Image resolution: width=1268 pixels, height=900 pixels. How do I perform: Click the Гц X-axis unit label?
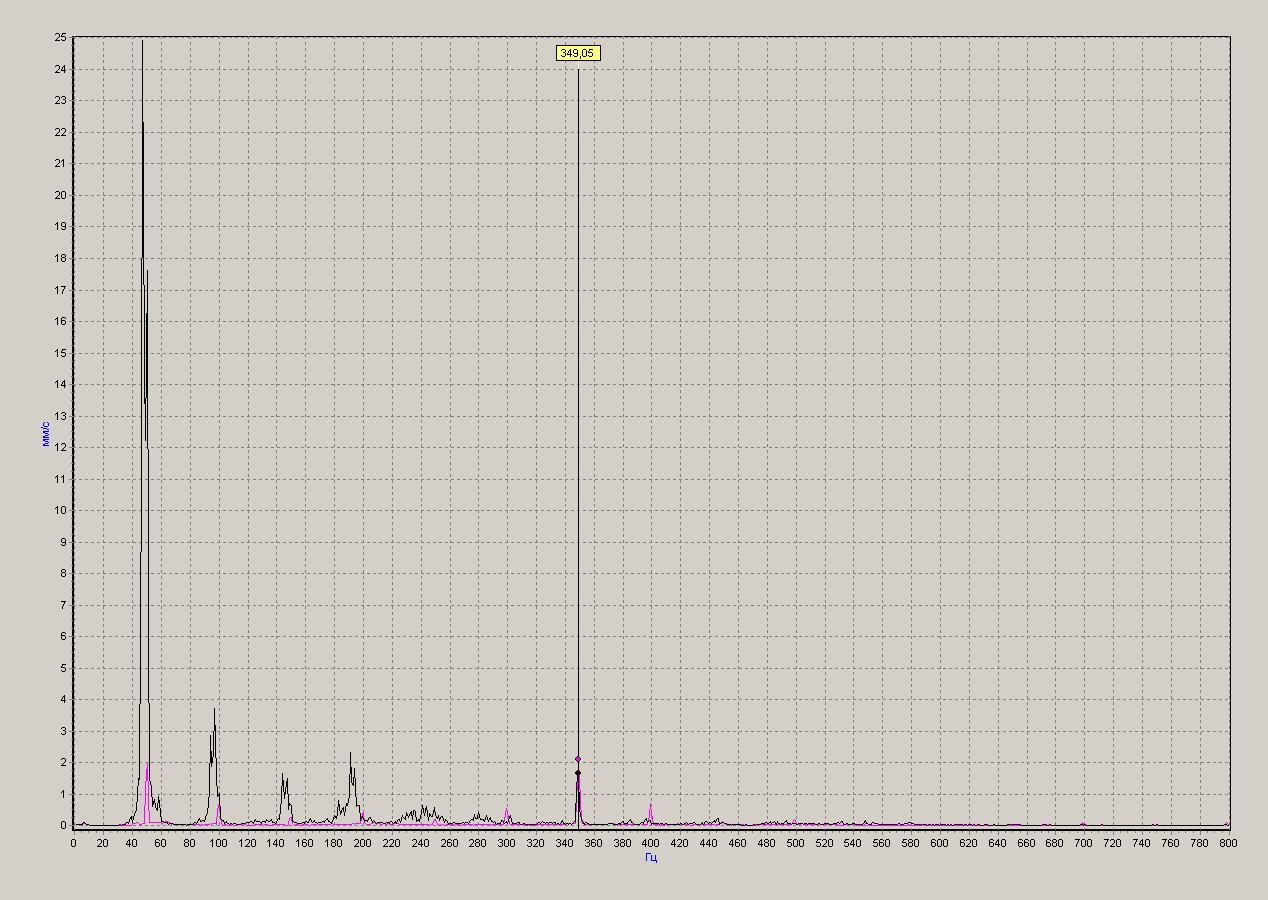coord(651,858)
